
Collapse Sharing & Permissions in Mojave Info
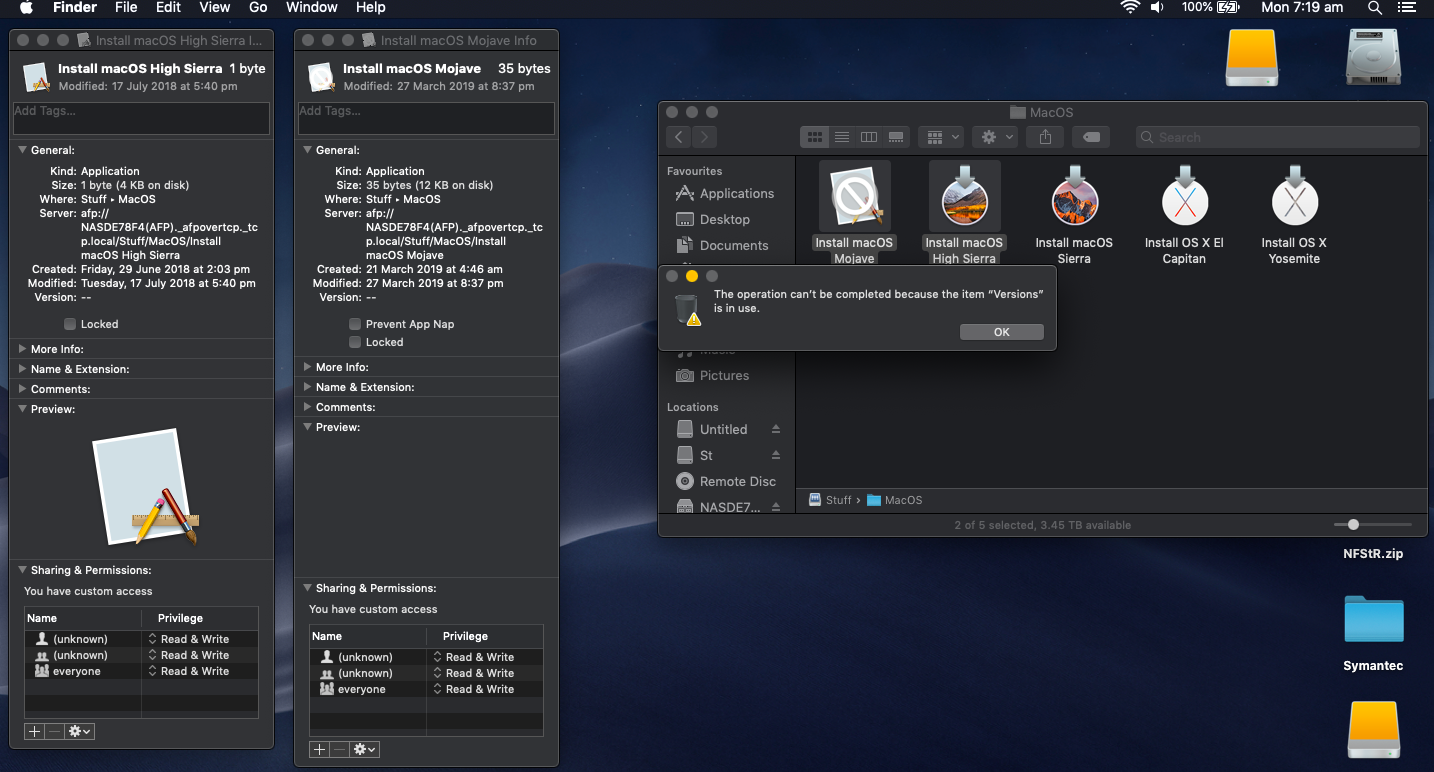point(308,588)
